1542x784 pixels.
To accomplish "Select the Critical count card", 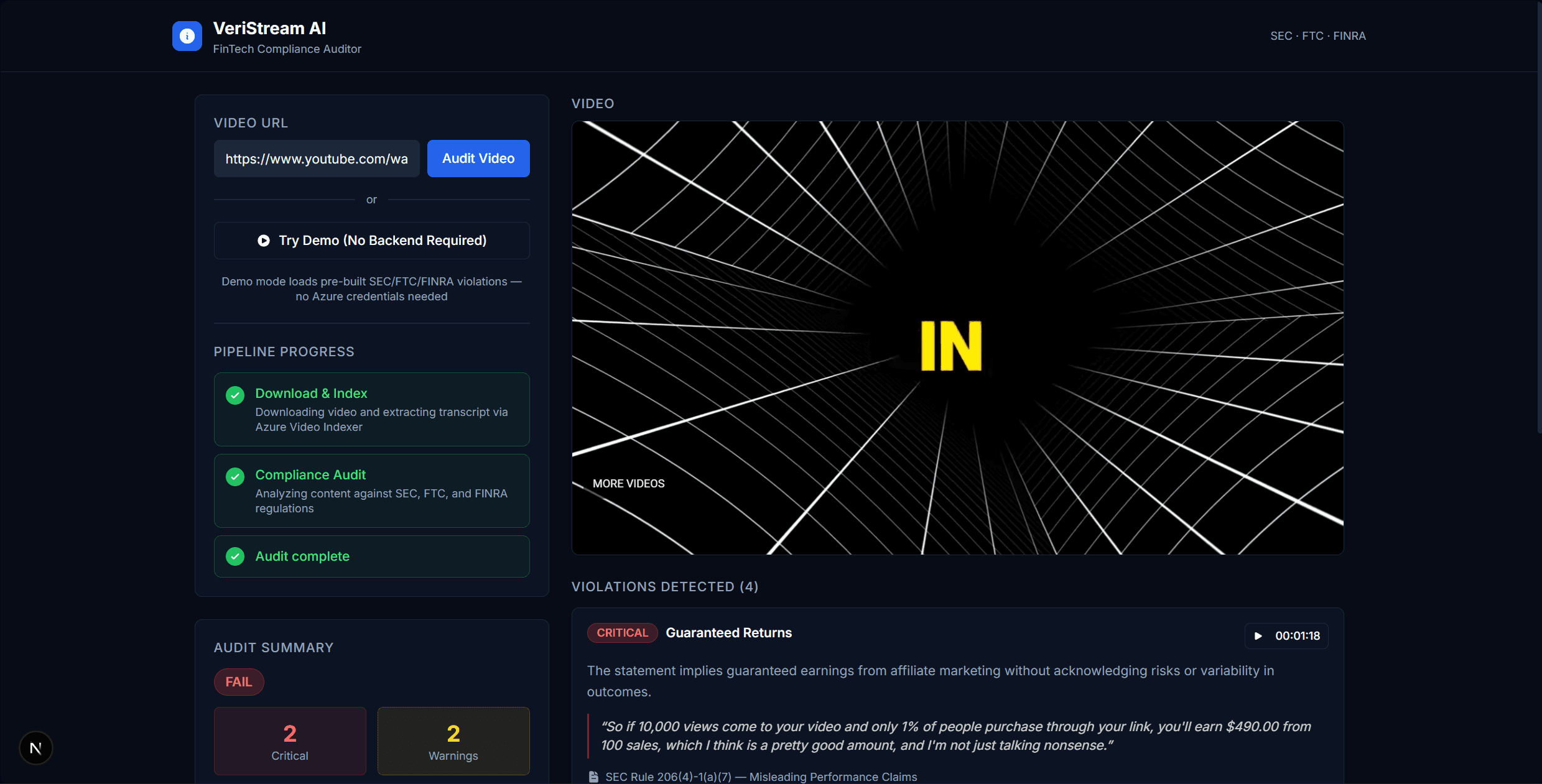I will (290, 741).
